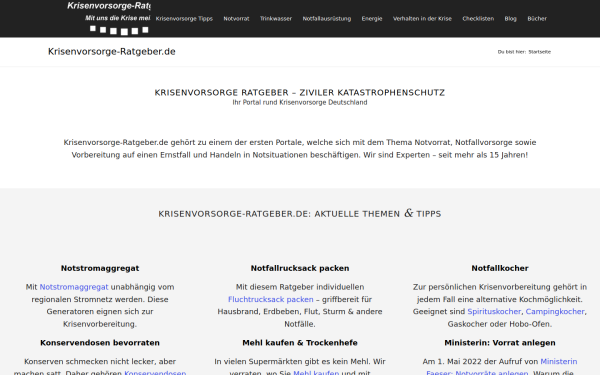Viewport: 600px width, 375px height.
Task: Click the Krisenvorsorge-Ratgeber.de page title
Action: tap(112, 52)
